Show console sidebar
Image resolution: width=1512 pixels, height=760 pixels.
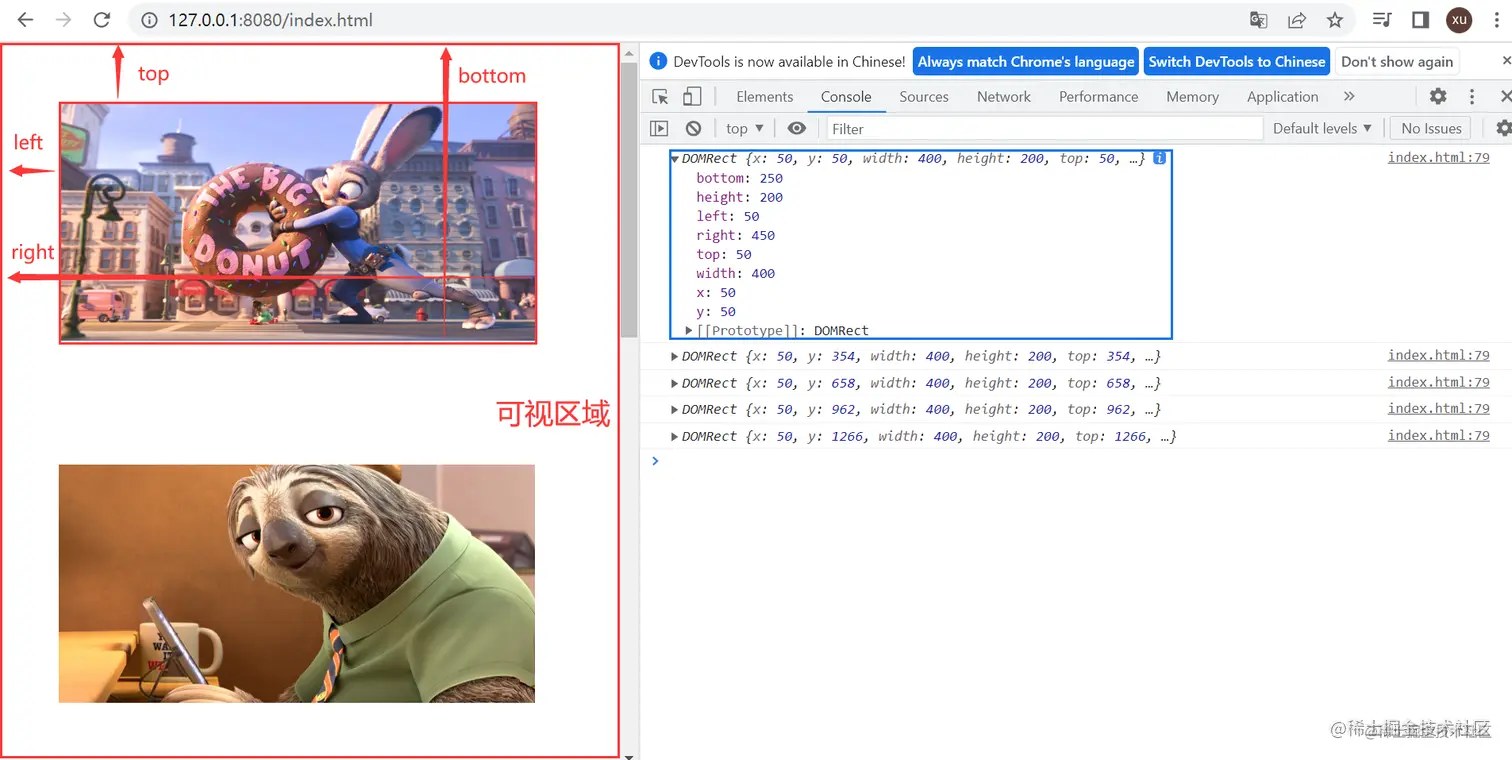pyautogui.click(x=659, y=128)
